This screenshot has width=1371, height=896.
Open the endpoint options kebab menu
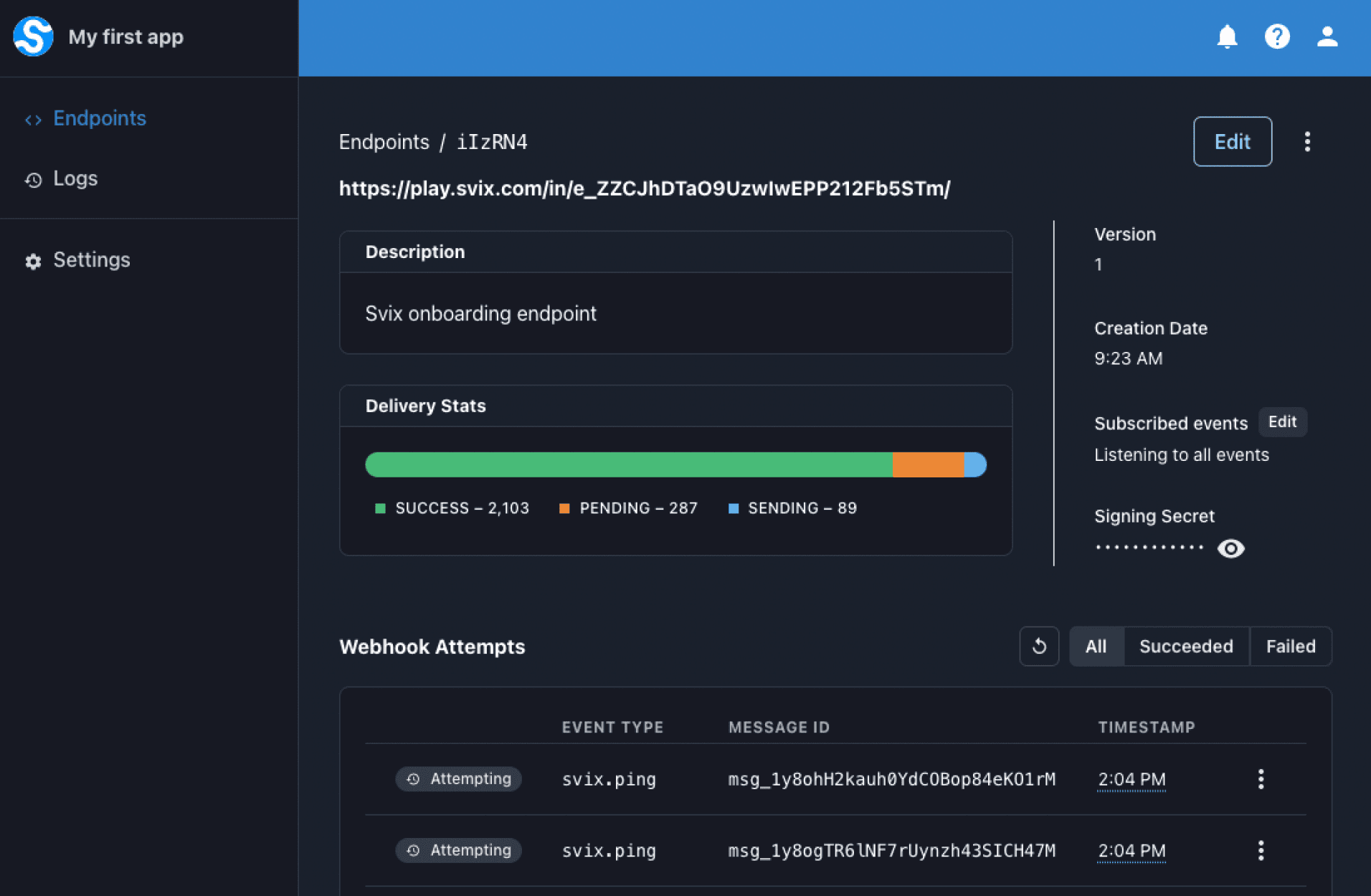coord(1307,141)
